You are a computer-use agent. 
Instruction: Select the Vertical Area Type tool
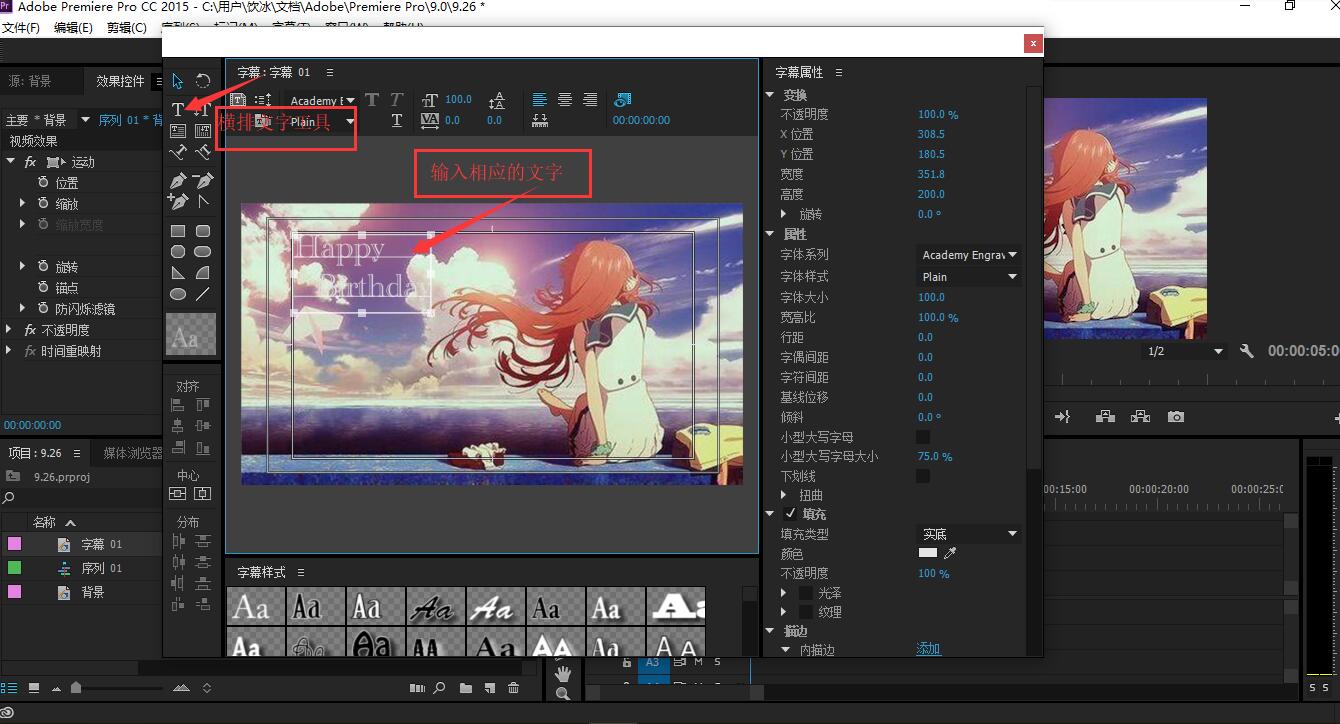(x=203, y=131)
